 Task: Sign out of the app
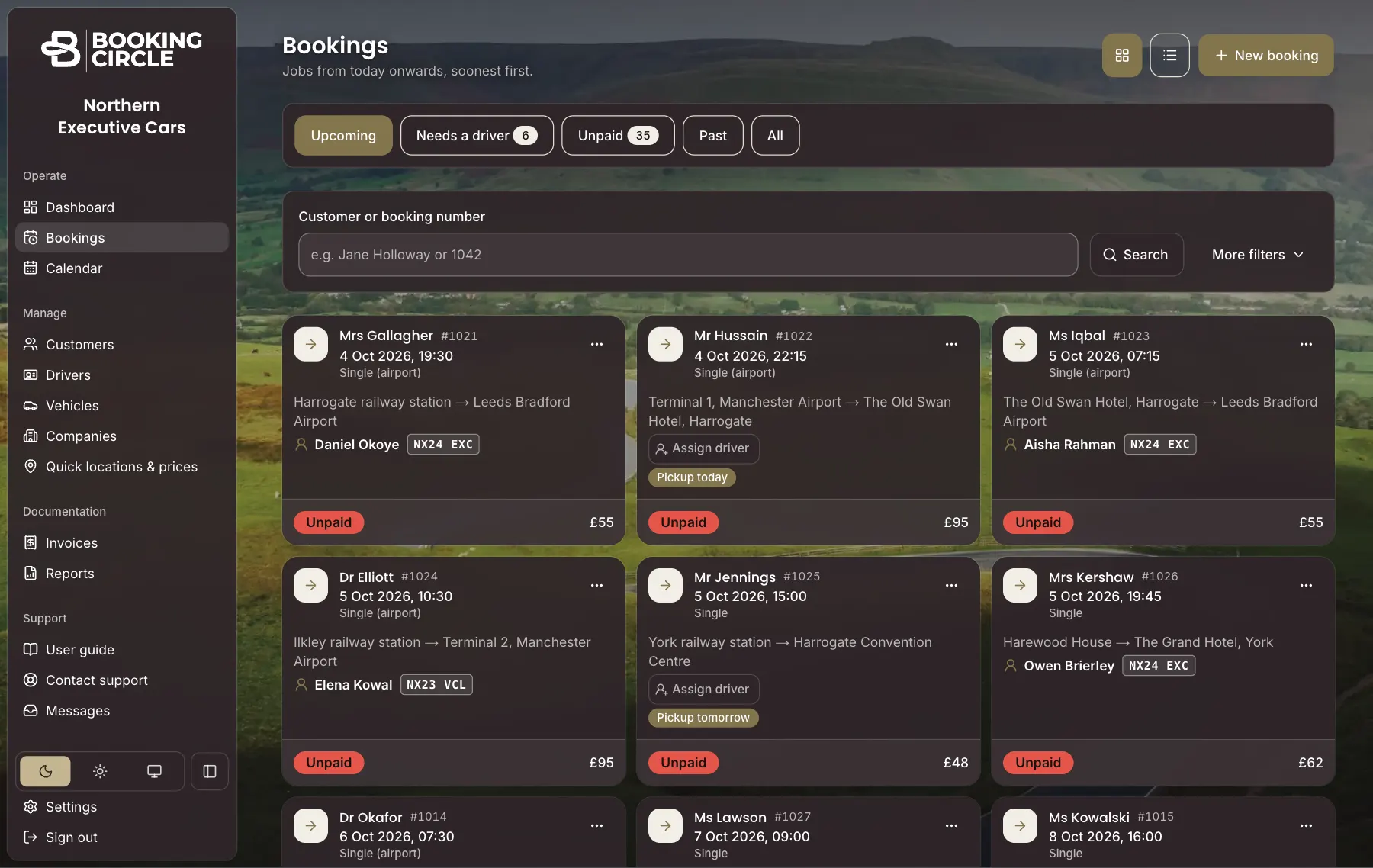(122, 837)
